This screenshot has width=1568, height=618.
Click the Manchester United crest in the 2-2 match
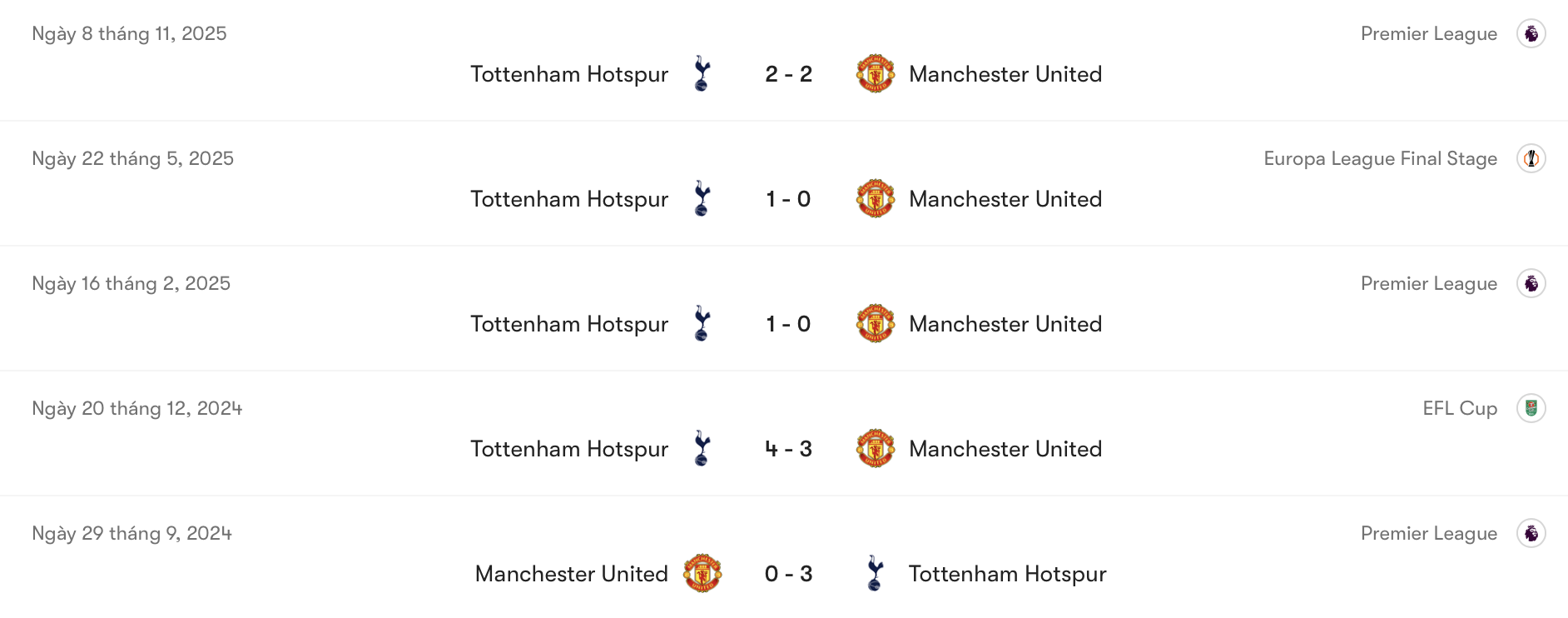[875, 74]
